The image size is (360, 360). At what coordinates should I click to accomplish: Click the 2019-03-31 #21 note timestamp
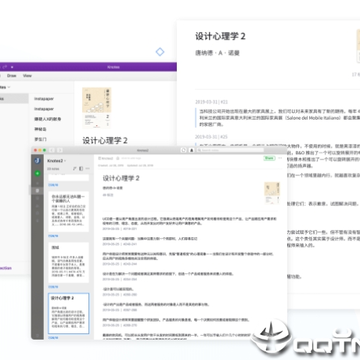point(211,102)
